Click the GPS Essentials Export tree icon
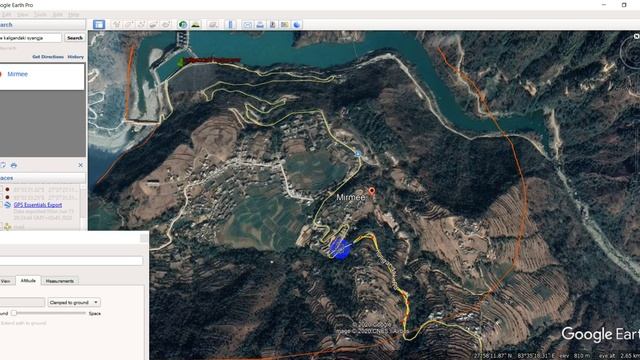Viewport: 640px width, 360px height. coord(7,205)
